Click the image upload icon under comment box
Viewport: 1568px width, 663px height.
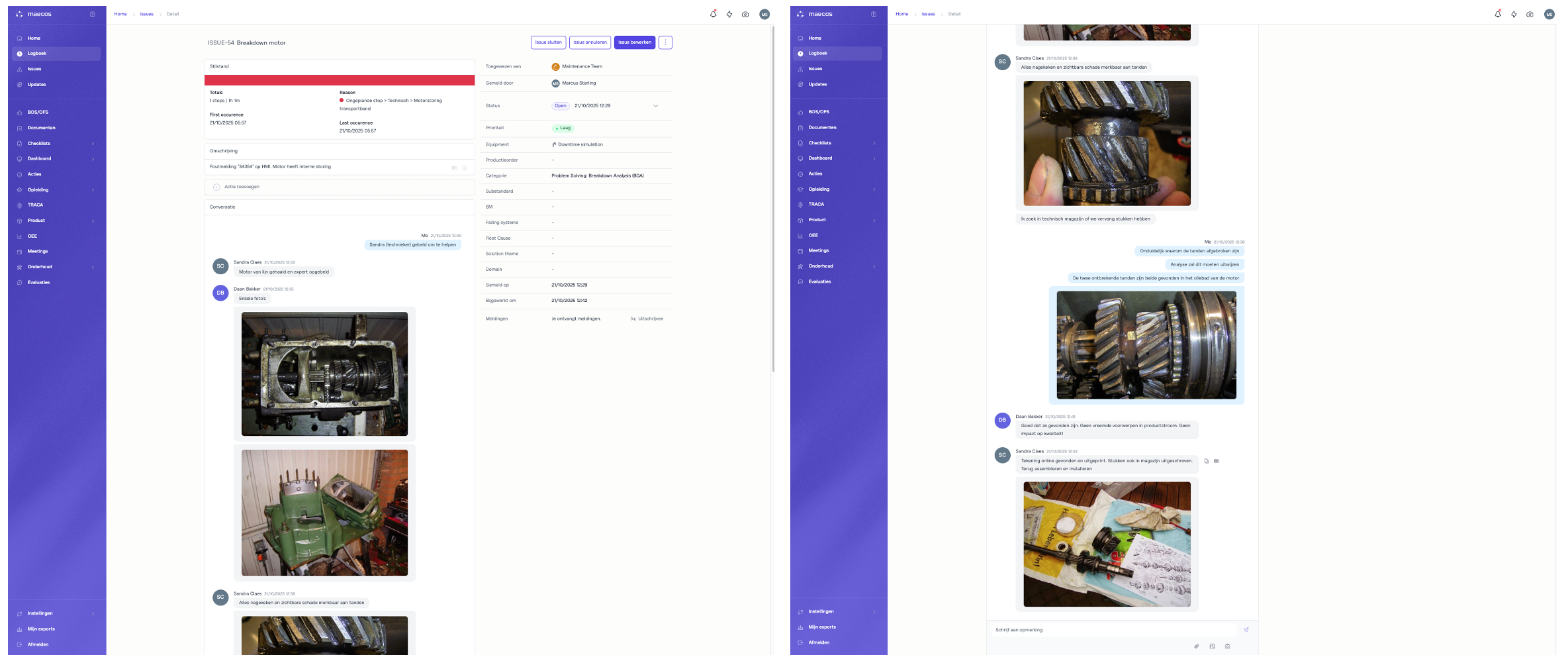pos(1212,646)
